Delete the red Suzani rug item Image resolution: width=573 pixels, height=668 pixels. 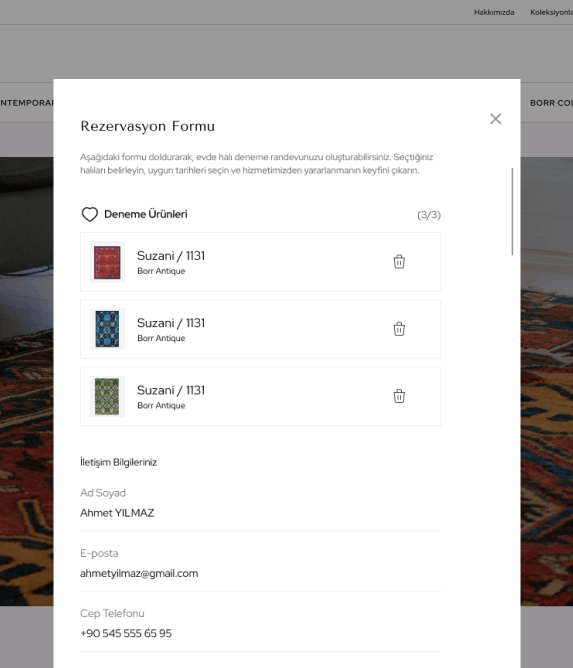click(x=399, y=262)
